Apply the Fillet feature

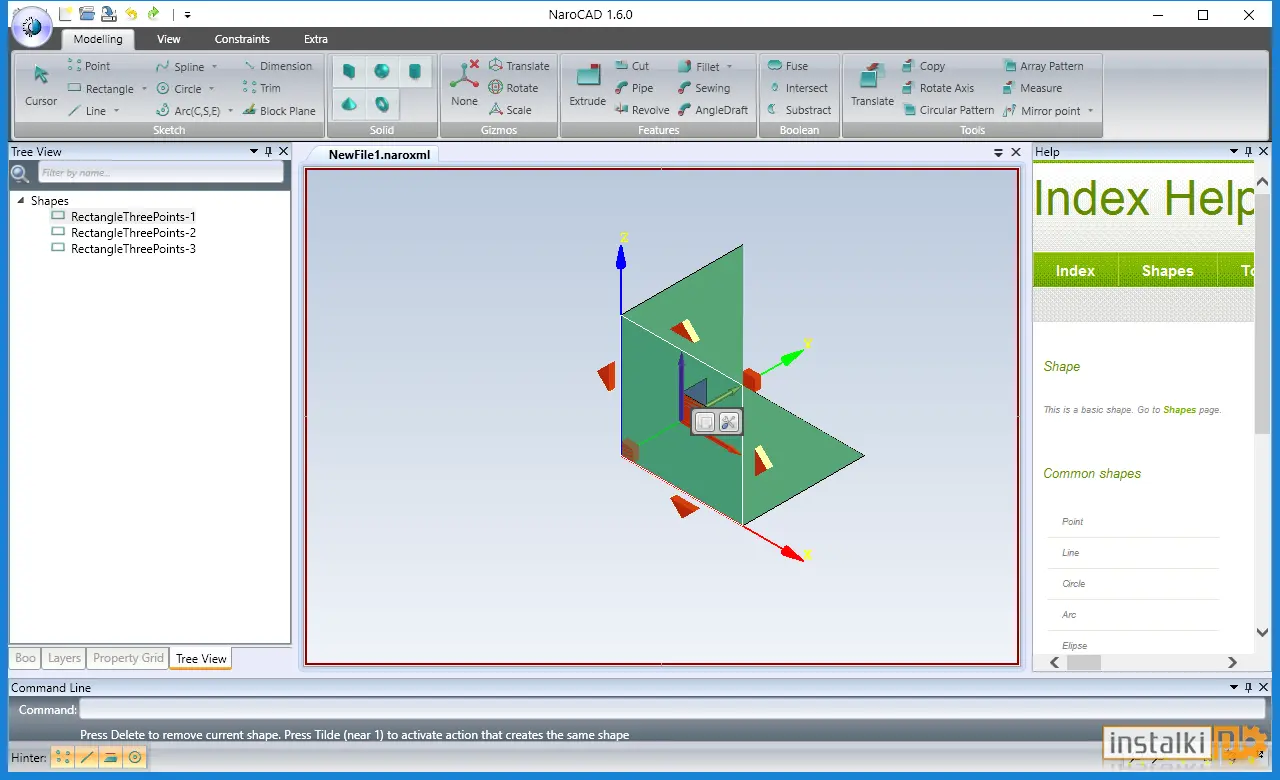click(x=699, y=67)
